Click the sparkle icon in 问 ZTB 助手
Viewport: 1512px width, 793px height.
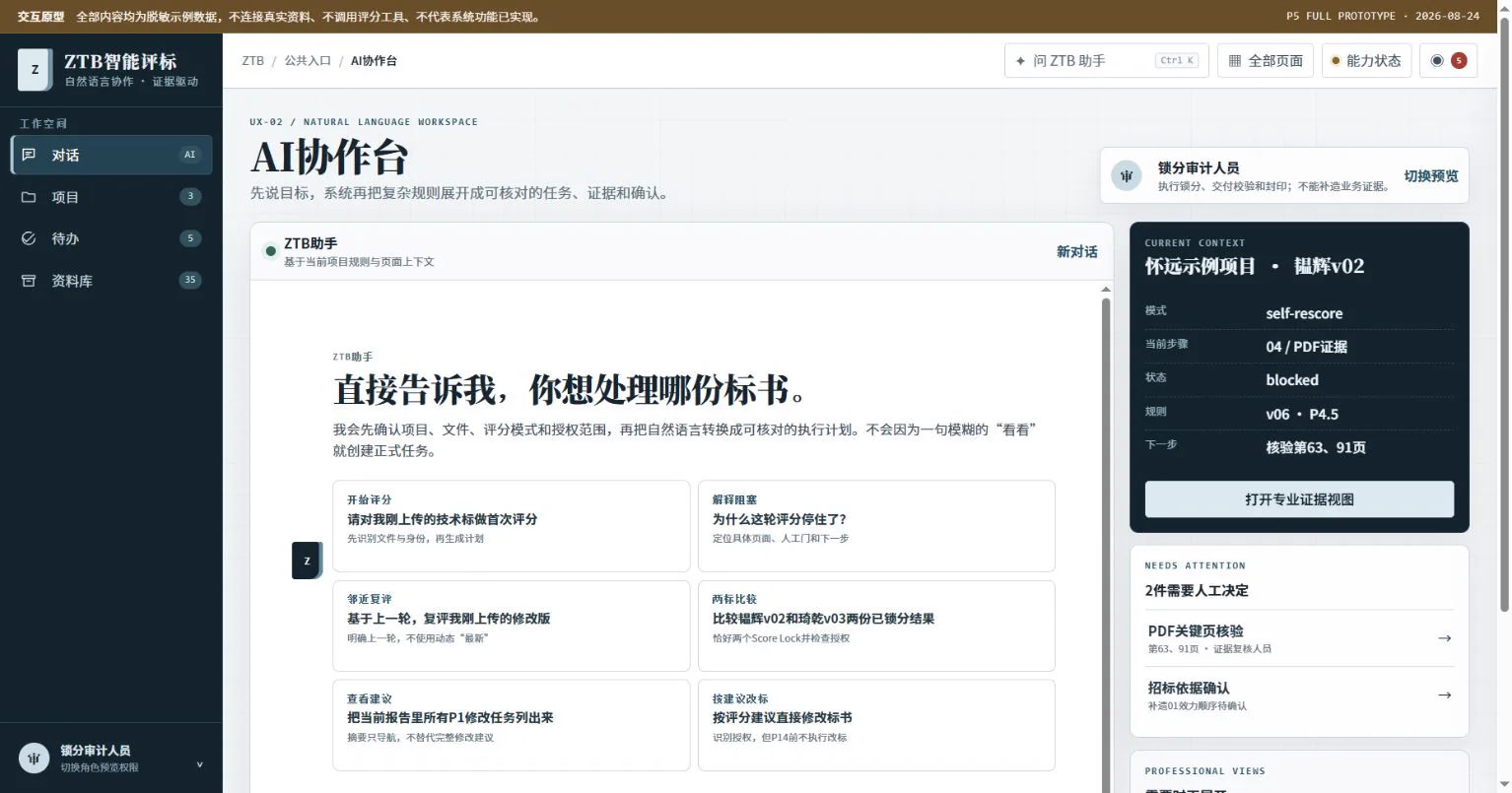point(1020,61)
